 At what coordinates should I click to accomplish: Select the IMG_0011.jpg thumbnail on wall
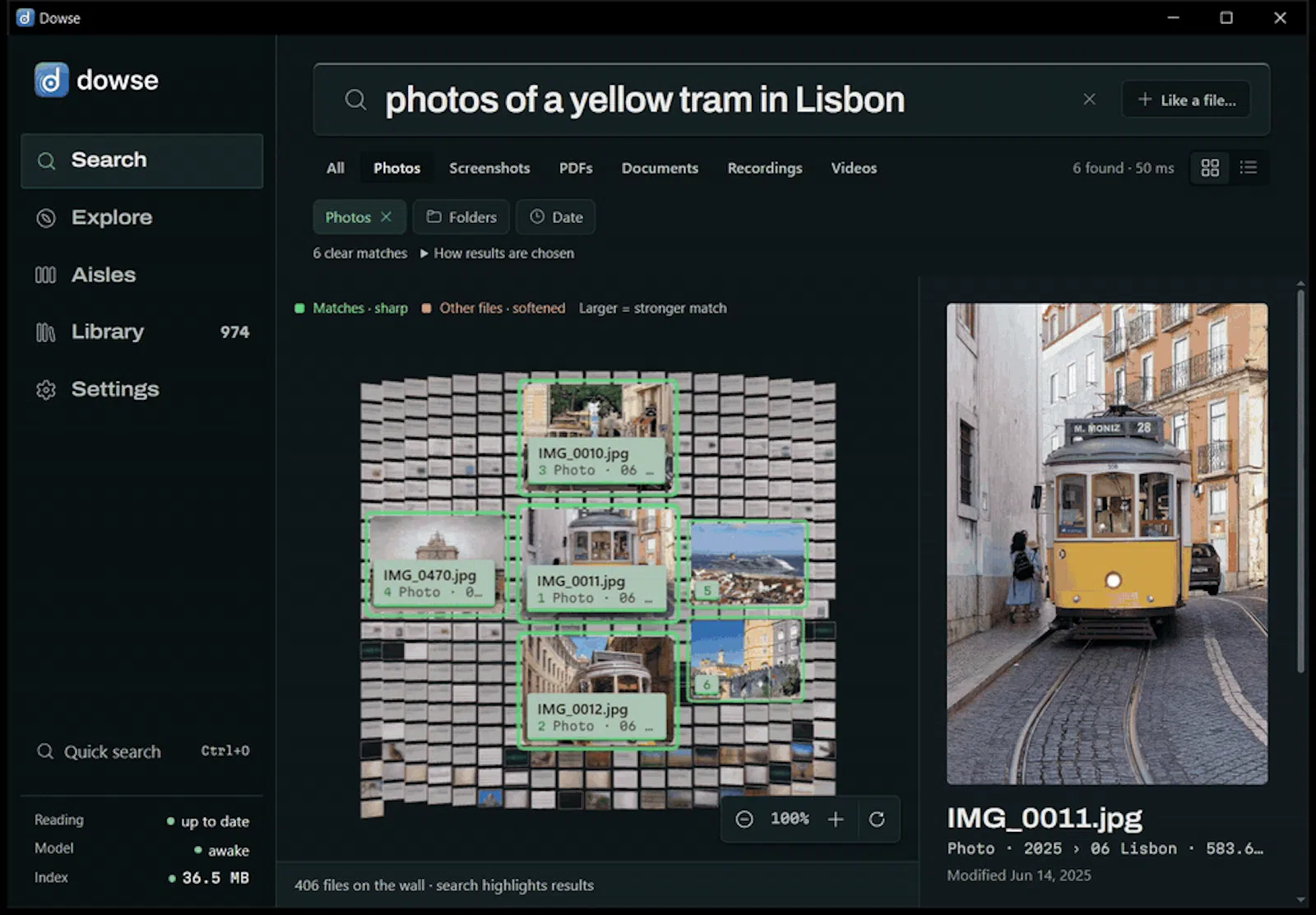tap(598, 564)
